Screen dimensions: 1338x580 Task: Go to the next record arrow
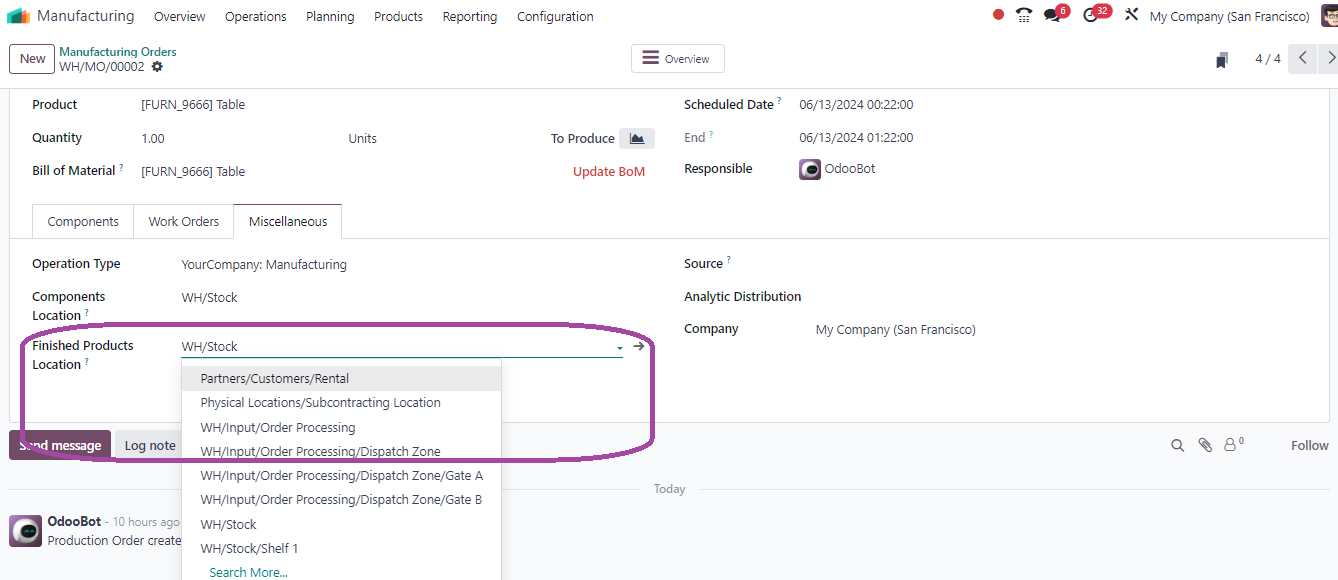[1329, 59]
